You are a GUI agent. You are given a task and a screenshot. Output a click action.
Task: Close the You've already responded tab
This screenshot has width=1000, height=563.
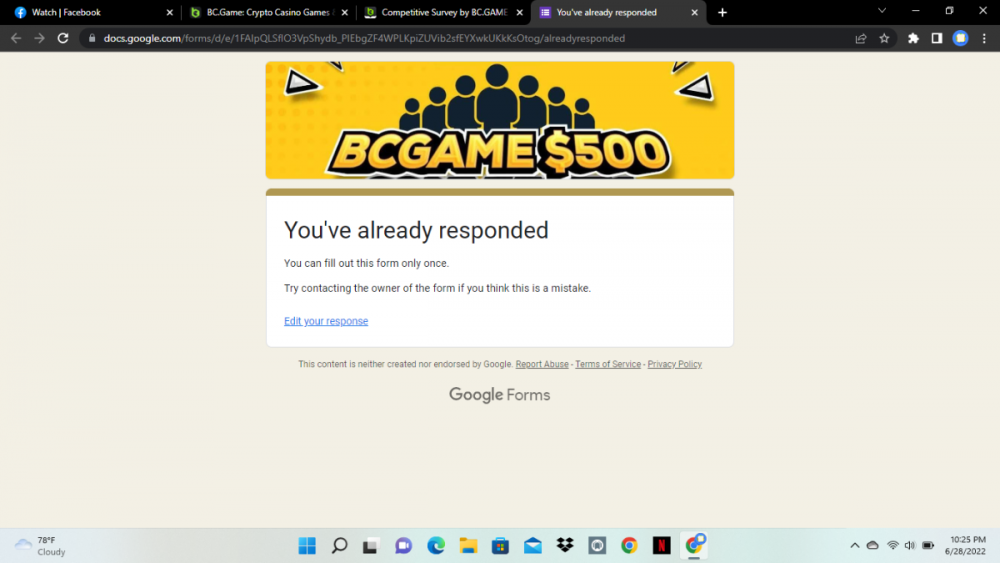[x=695, y=12]
